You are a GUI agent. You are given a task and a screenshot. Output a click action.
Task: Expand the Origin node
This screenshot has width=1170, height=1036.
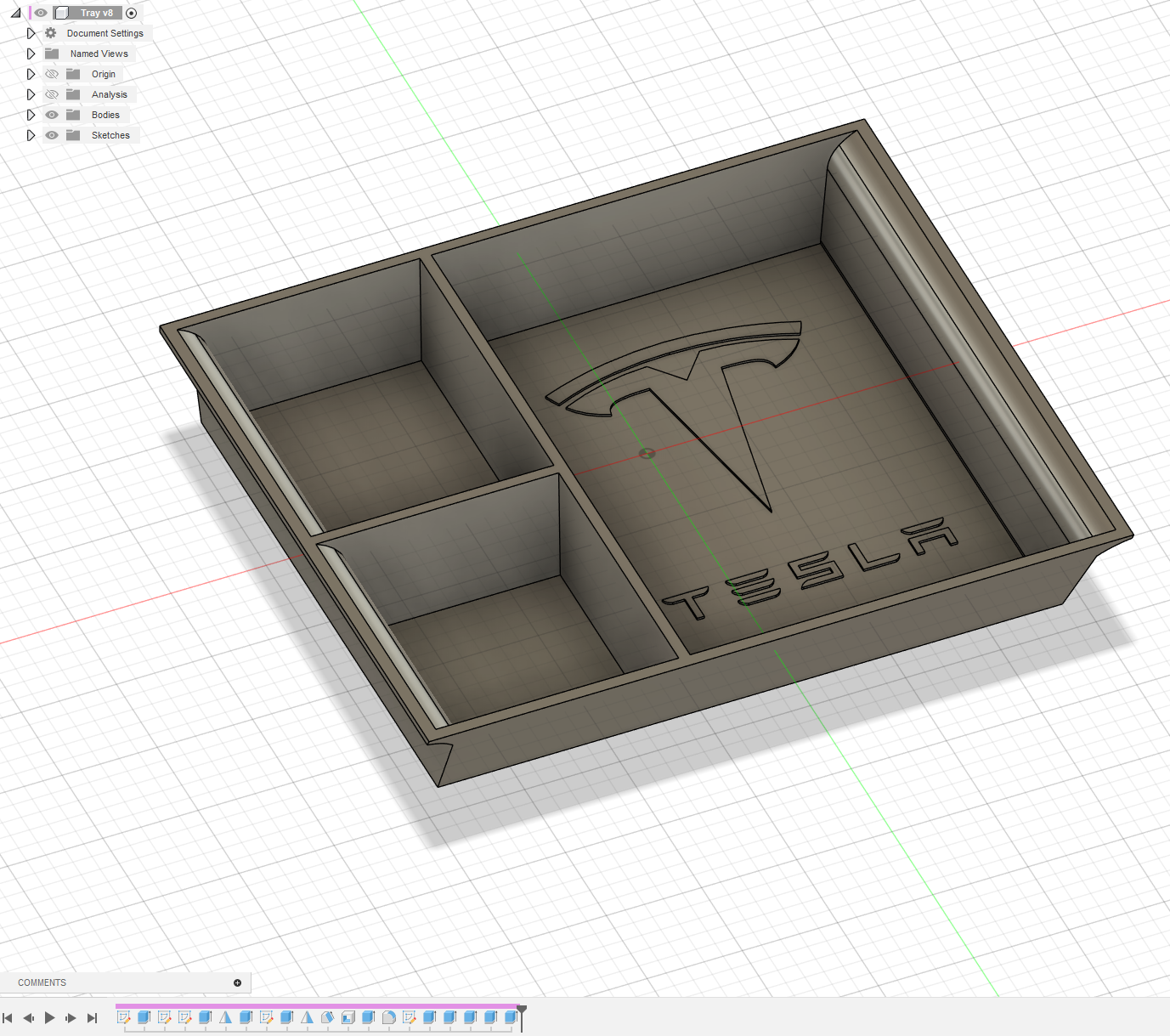[31, 74]
